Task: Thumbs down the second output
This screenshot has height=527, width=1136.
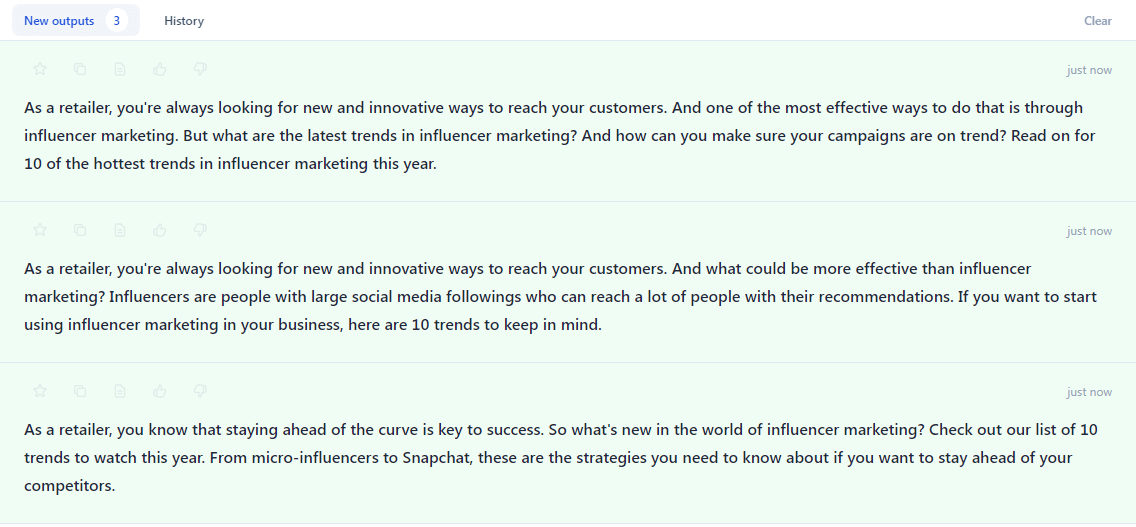Action: pos(200,230)
